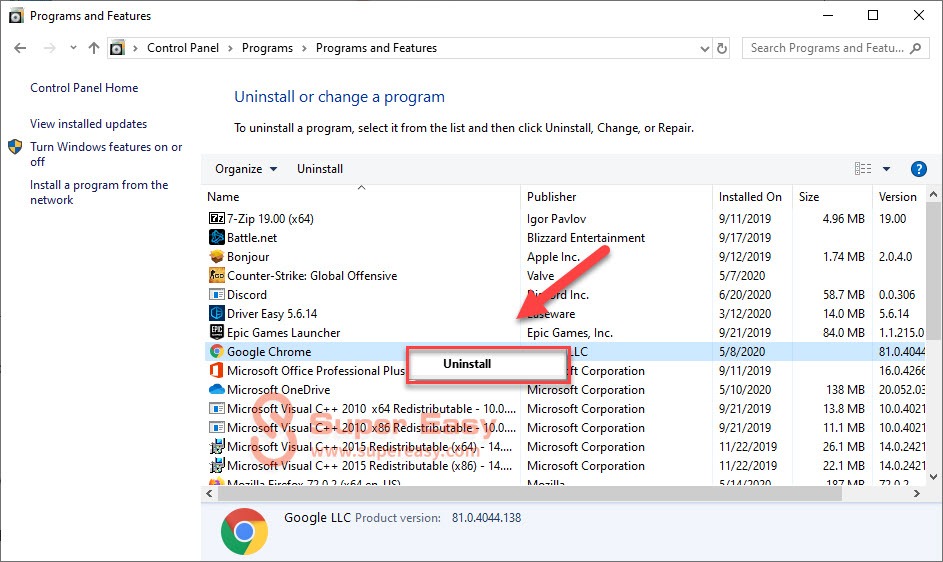This screenshot has height=562, width=943.
Task: Click the Counter-Strike: Global Offensive icon
Action: pyautogui.click(x=217, y=276)
